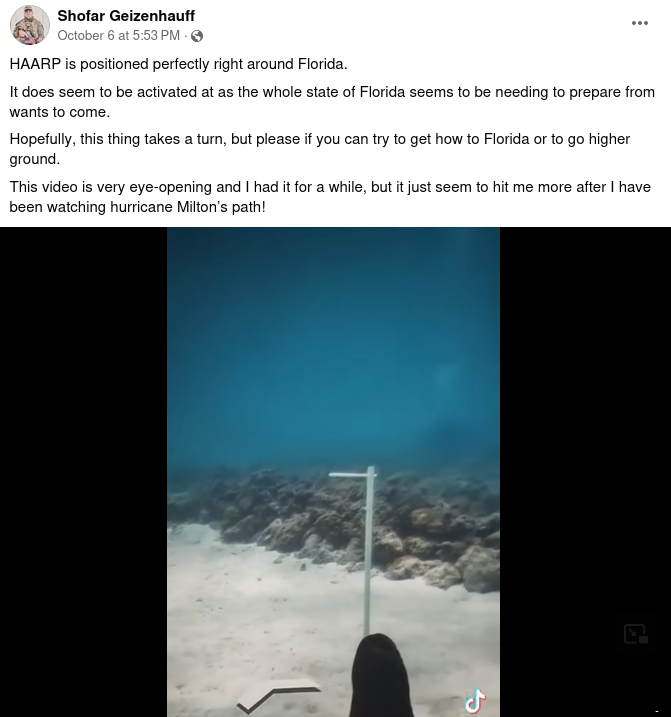
Task: Click the black letterbox right of the video
Action: point(585,472)
